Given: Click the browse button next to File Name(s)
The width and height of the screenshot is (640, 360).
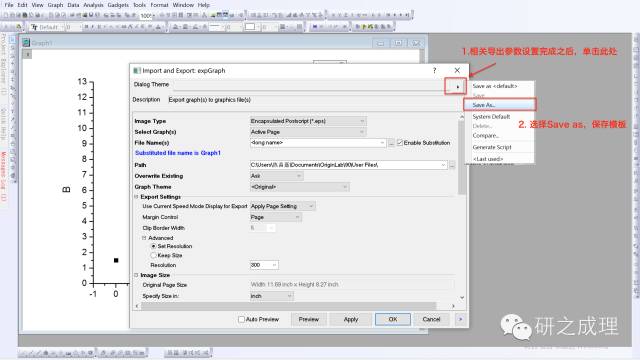Looking at the screenshot, I should pyautogui.click(x=391, y=143).
